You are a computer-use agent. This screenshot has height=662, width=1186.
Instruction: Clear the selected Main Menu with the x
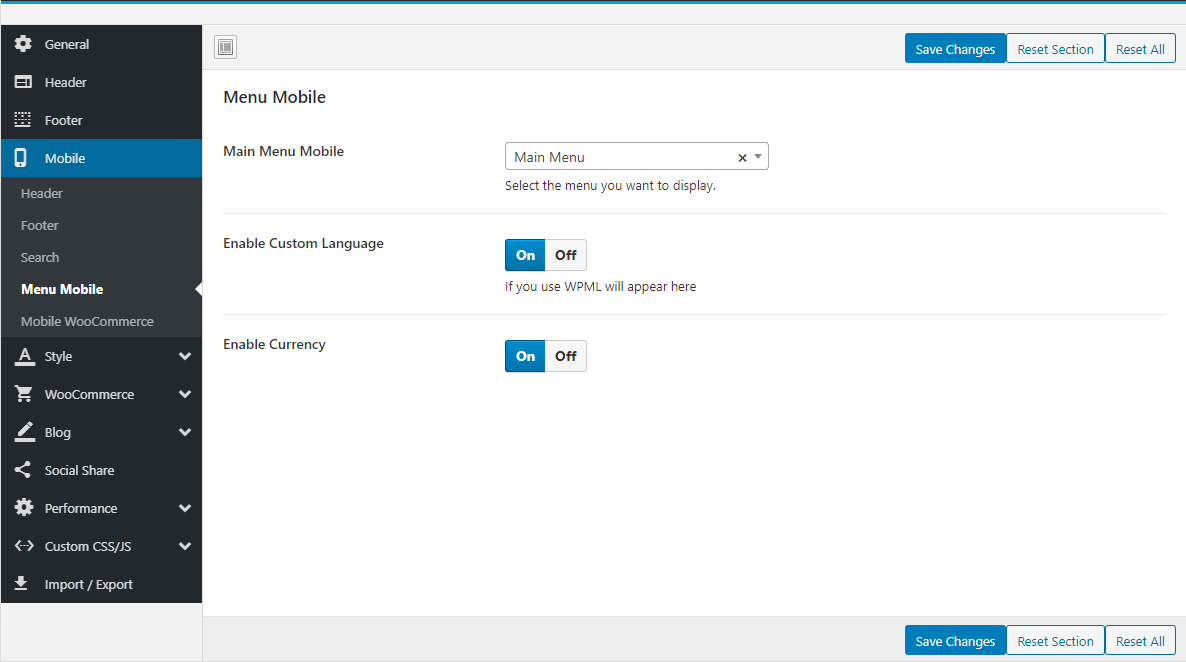click(x=742, y=158)
